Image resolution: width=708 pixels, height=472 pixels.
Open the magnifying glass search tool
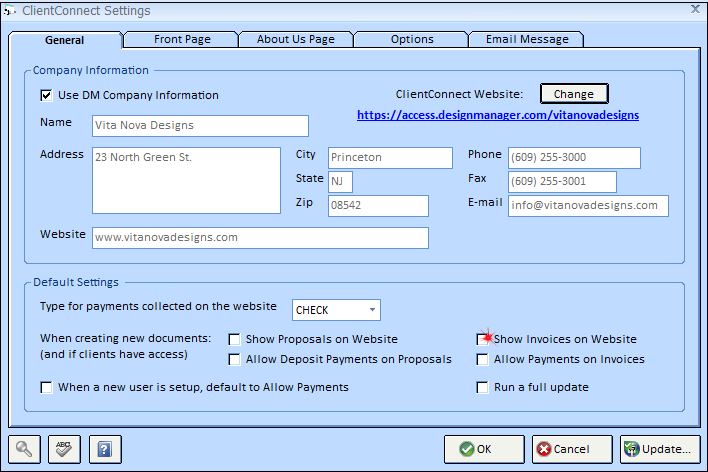(x=24, y=449)
